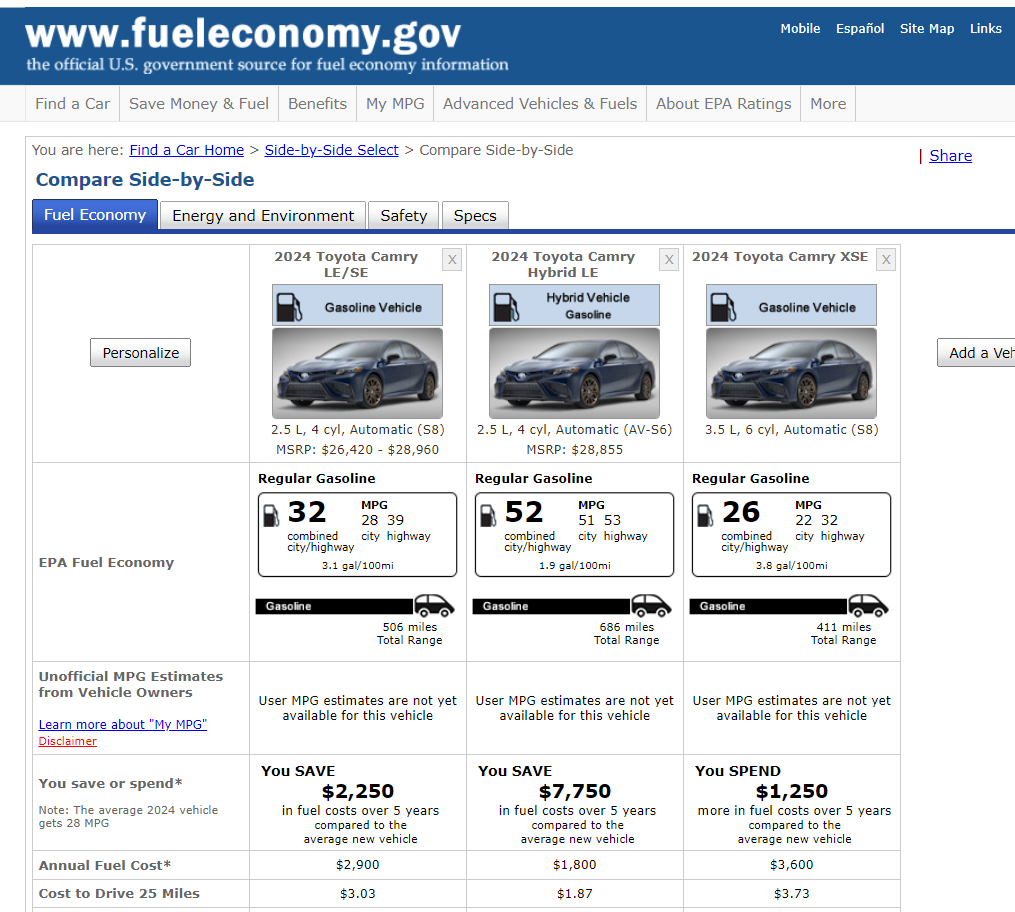1015x912 pixels.
Task: Open the Save Money & Fuel menu
Action: (x=199, y=104)
